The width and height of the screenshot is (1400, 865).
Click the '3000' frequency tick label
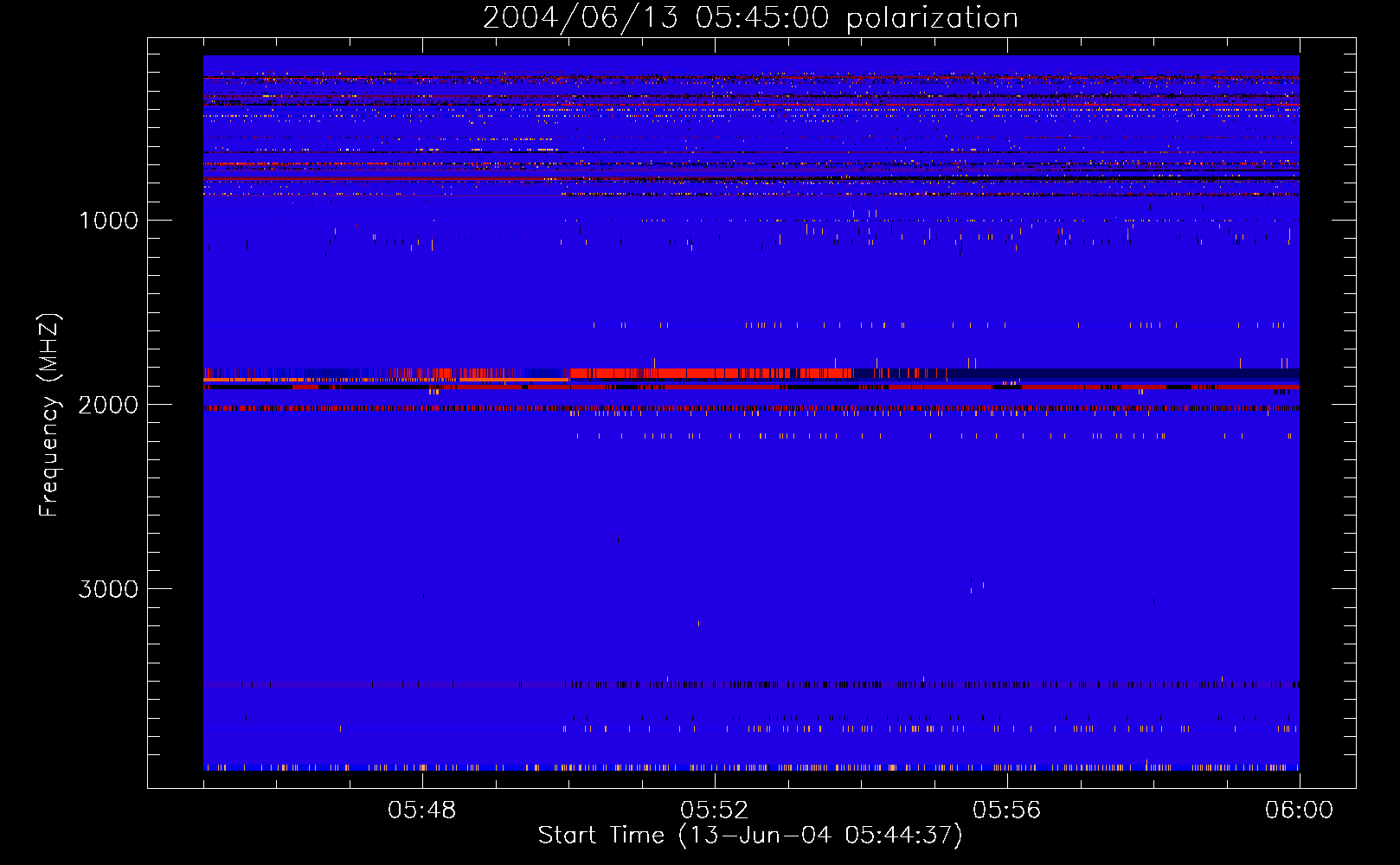(108, 589)
